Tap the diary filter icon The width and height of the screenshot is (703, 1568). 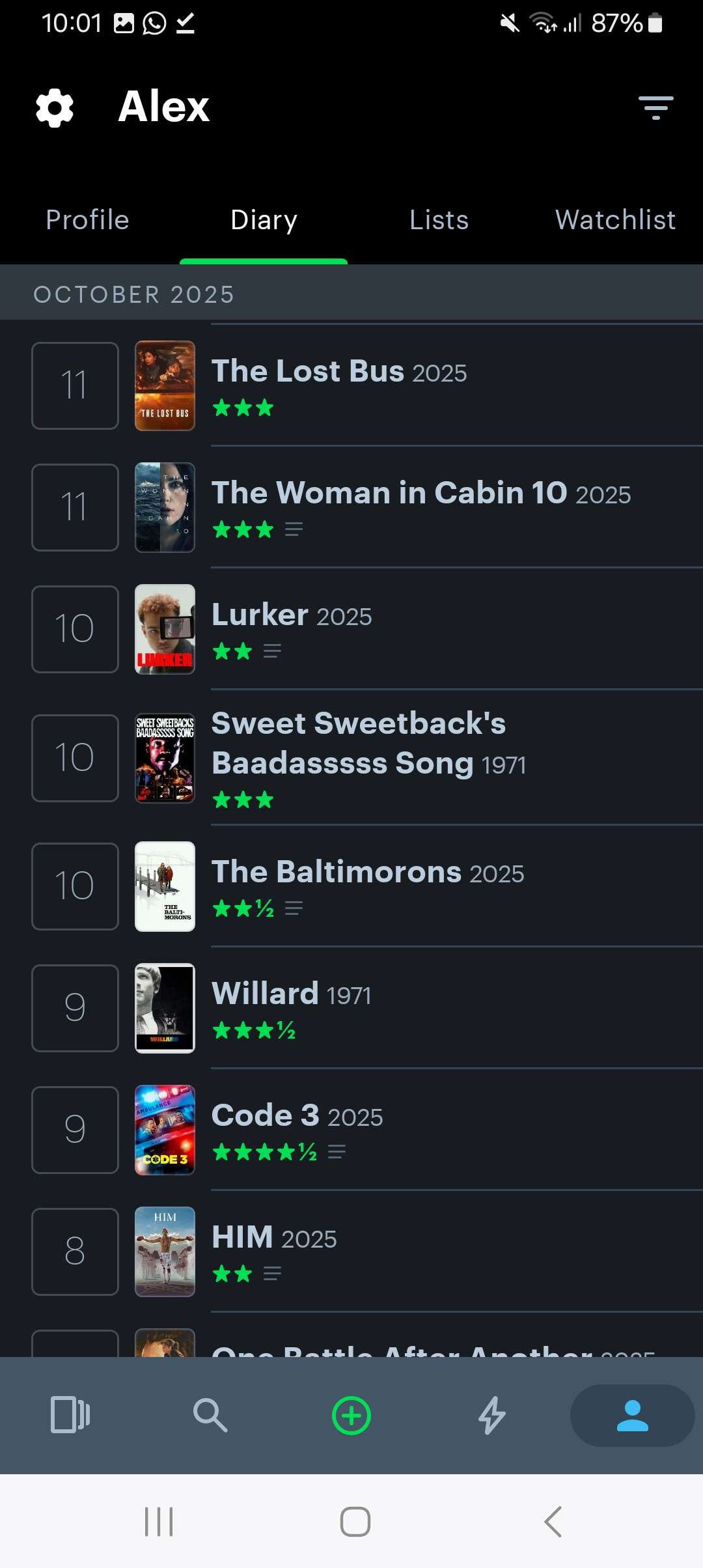655,107
